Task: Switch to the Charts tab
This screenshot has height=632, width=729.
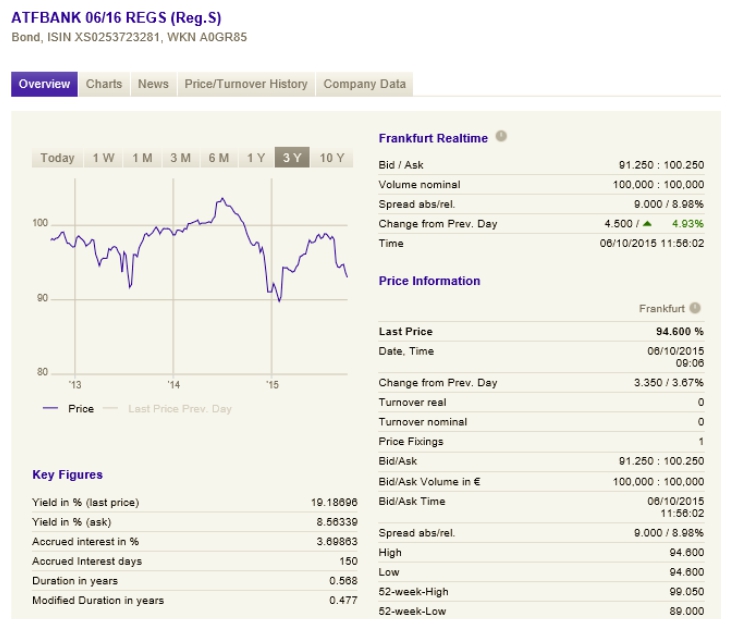Action: tap(104, 84)
